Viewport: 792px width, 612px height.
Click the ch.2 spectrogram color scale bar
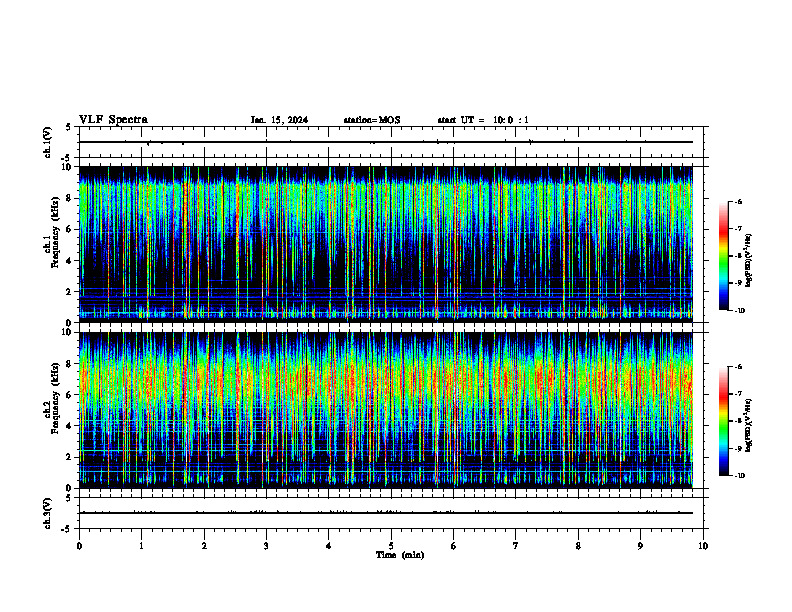tap(724, 421)
